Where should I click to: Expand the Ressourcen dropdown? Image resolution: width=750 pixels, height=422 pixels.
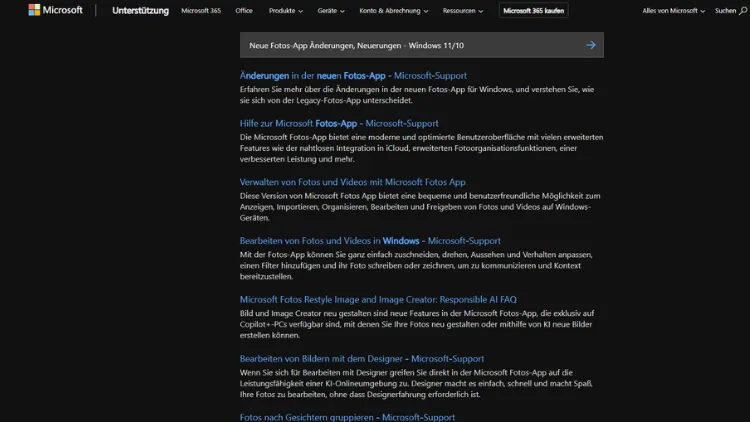463,11
